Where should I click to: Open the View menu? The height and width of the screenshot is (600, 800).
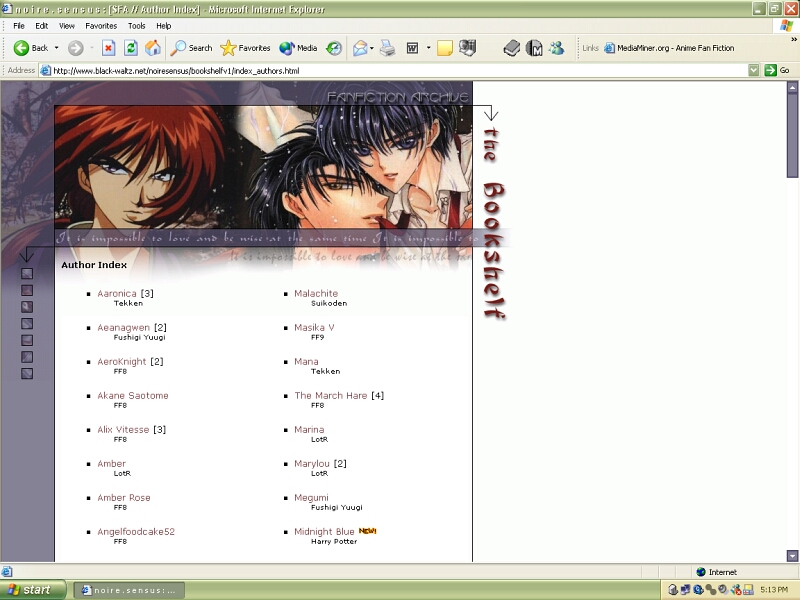(67, 25)
